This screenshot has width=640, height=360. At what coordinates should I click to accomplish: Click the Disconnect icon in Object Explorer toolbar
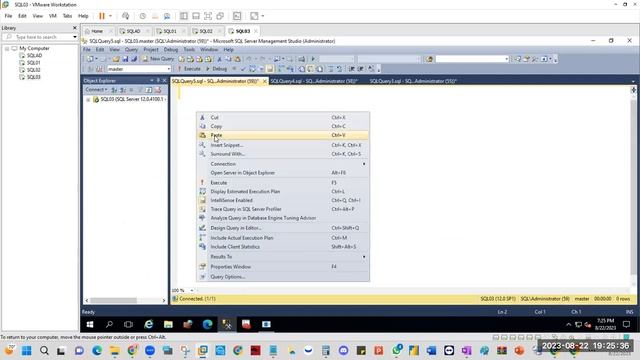tap(122, 90)
